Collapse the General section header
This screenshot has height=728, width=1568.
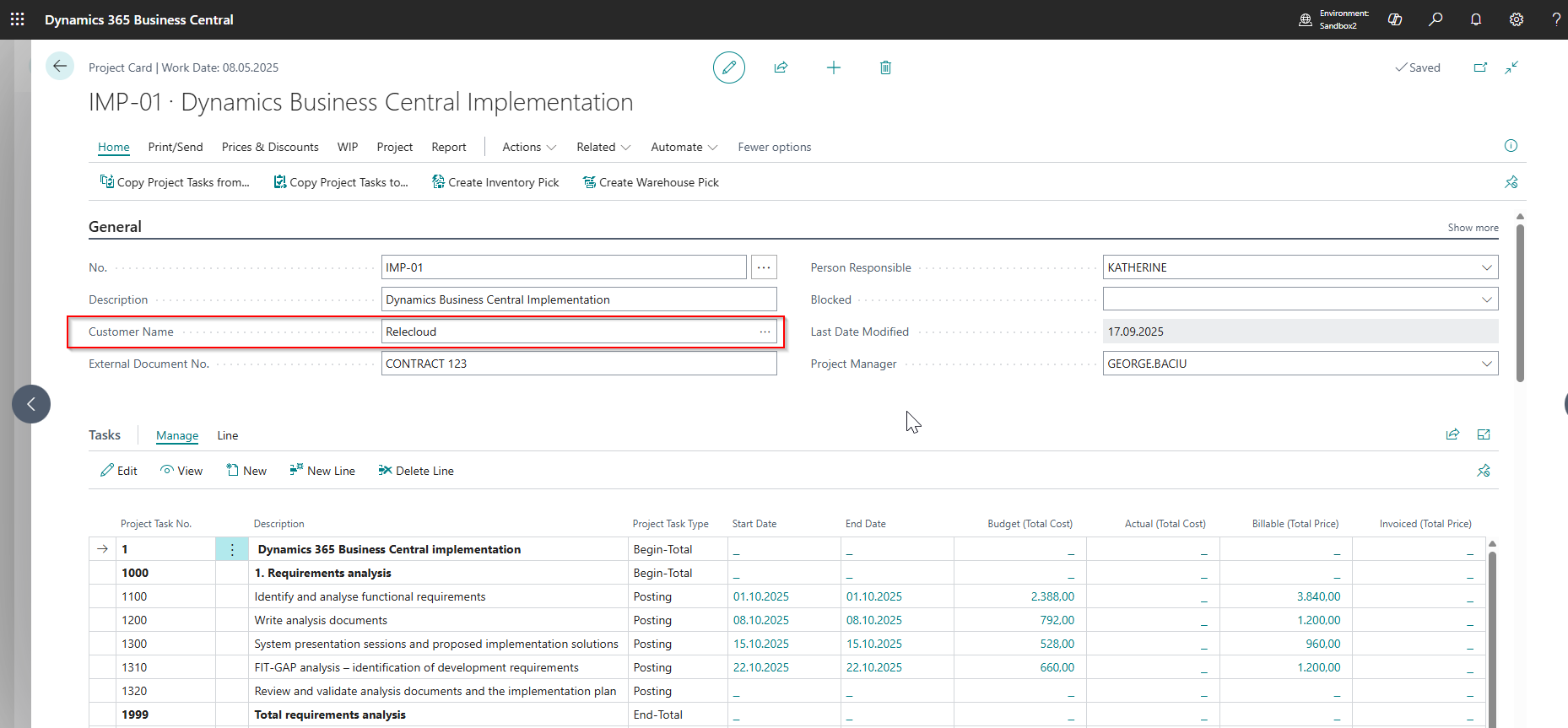pos(115,227)
